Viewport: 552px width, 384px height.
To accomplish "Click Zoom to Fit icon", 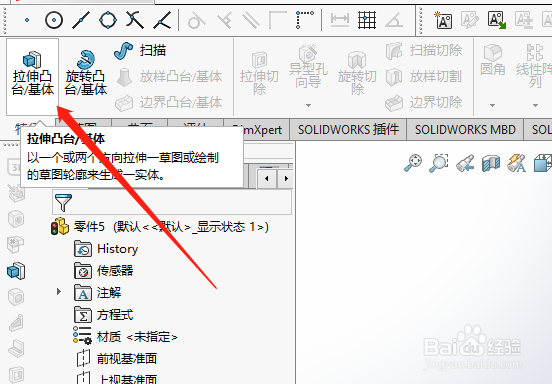I will 413,163.
